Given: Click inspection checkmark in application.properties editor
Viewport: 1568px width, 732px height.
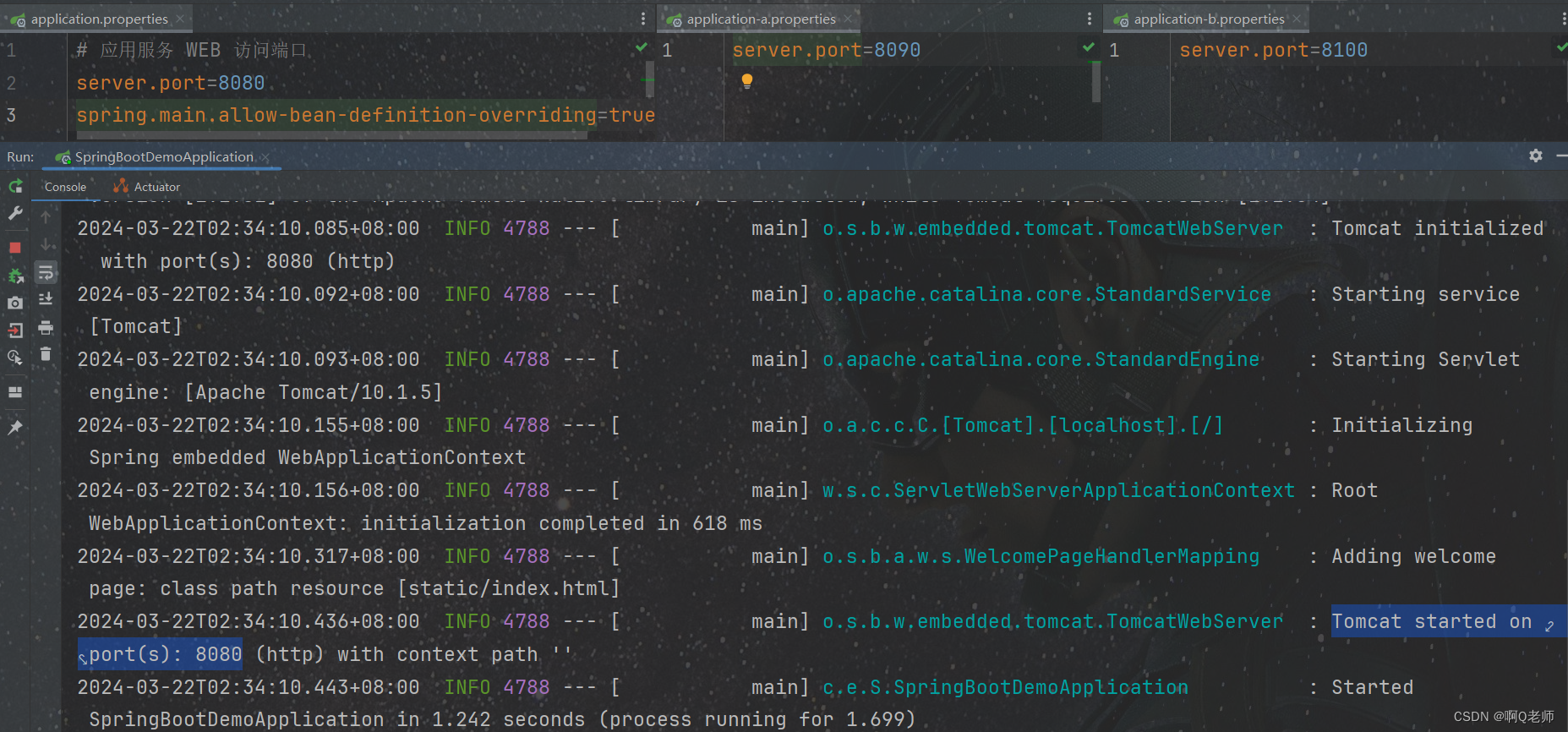Looking at the screenshot, I should [x=642, y=47].
